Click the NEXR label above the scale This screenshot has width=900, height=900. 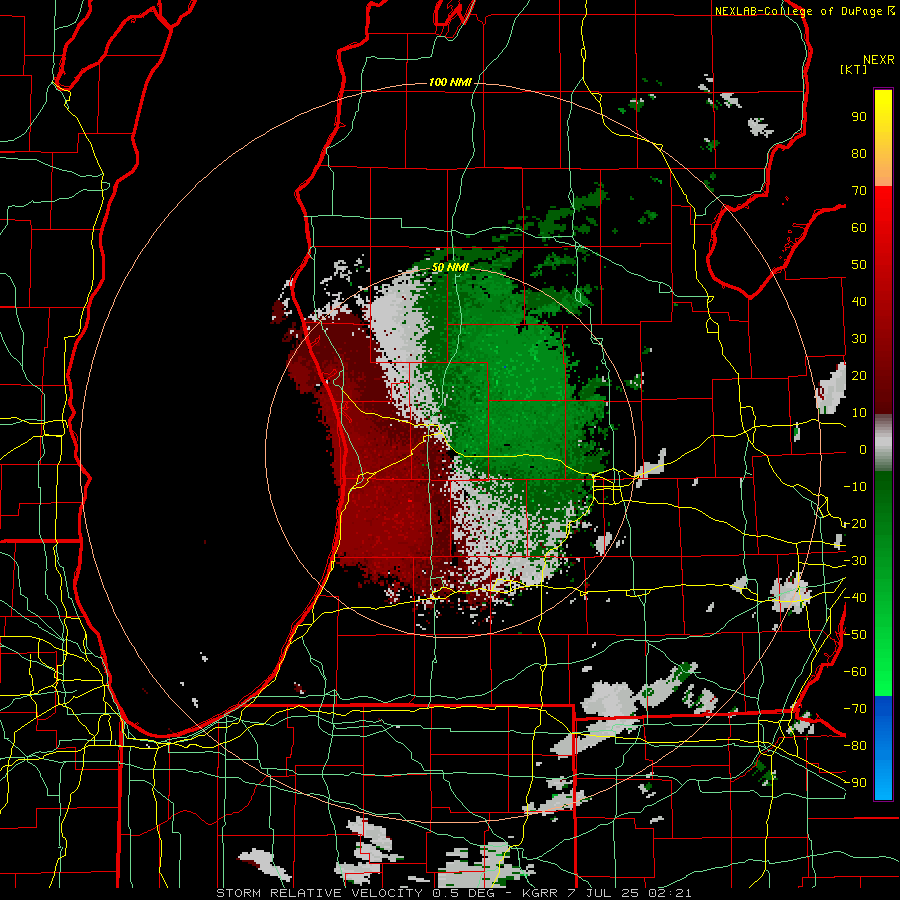coord(878,60)
